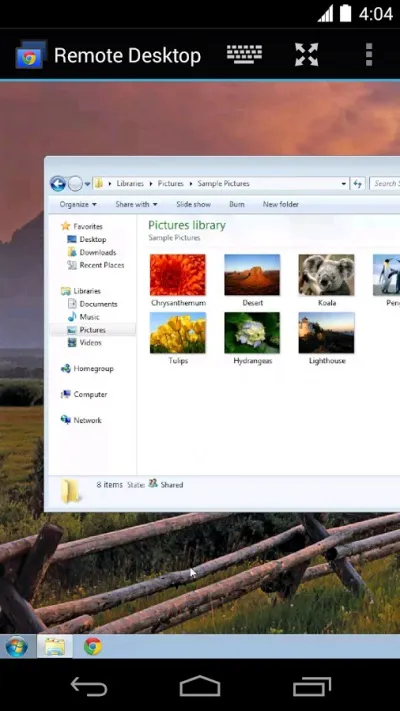Click the Slide show toolbar item
Screen dimensions: 400x711
[x=193, y=205]
